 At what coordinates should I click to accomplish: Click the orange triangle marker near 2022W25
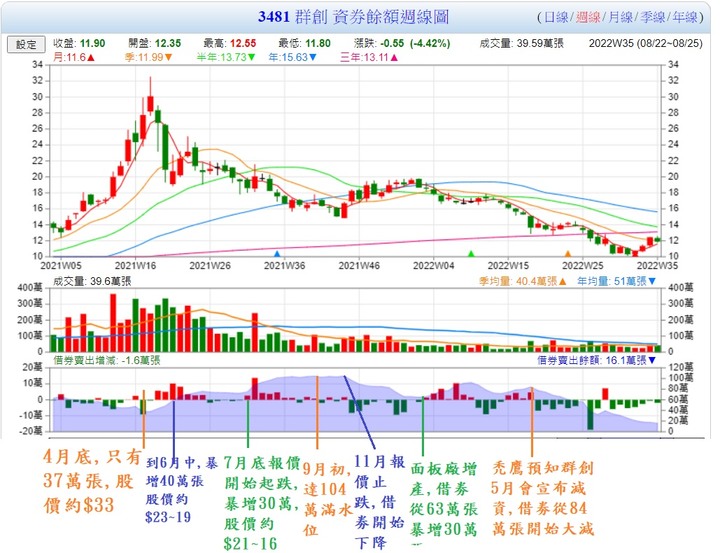pos(568,254)
